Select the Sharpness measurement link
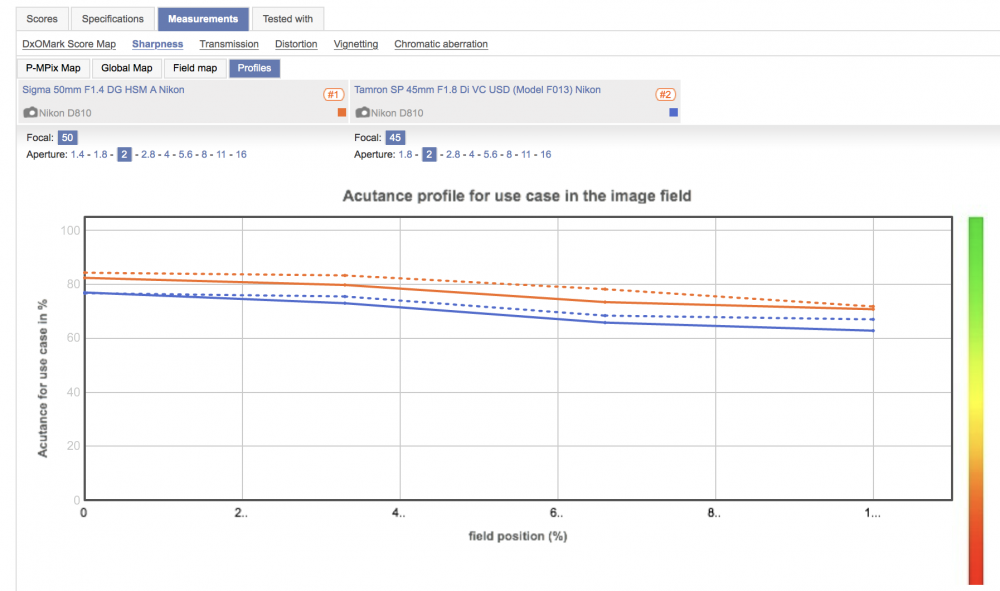Viewport: 1000px width, 591px height. click(158, 44)
